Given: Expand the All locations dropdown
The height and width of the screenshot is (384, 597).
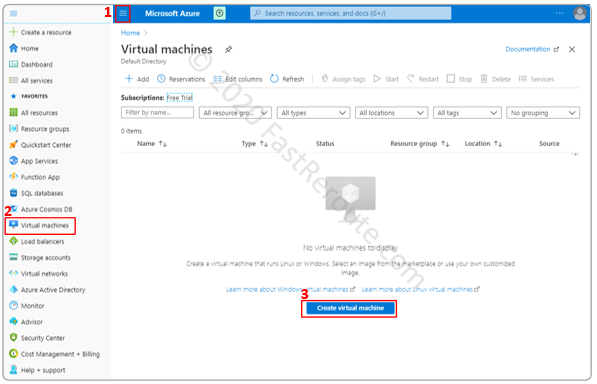Looking at the screenshot, I should (391, 113).
